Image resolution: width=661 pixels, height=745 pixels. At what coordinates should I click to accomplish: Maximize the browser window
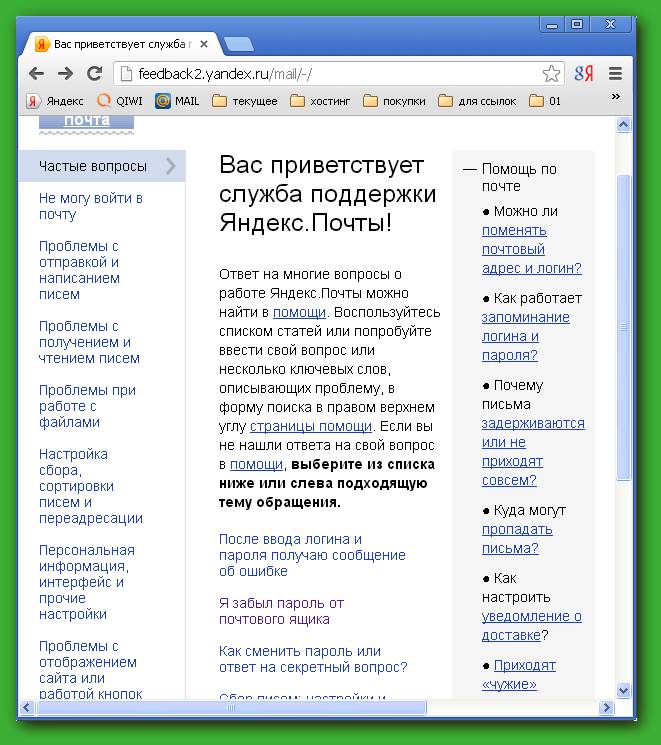[x=577, y=24]
